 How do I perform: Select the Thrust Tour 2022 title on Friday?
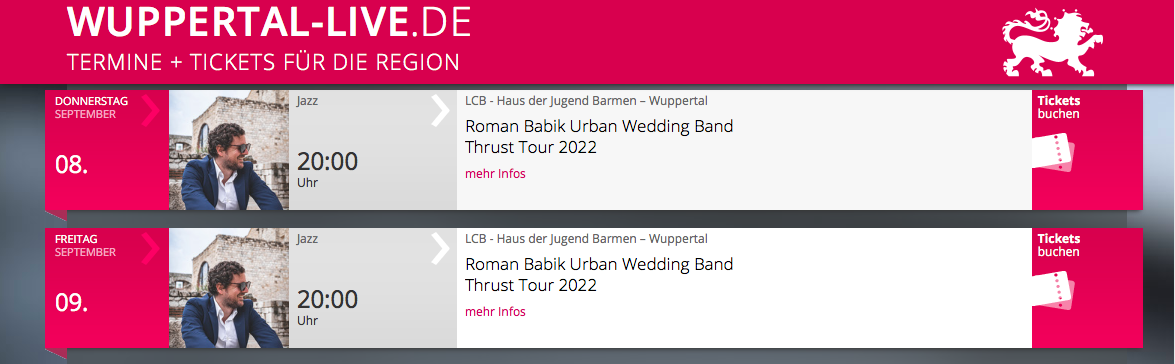(531, 285)
